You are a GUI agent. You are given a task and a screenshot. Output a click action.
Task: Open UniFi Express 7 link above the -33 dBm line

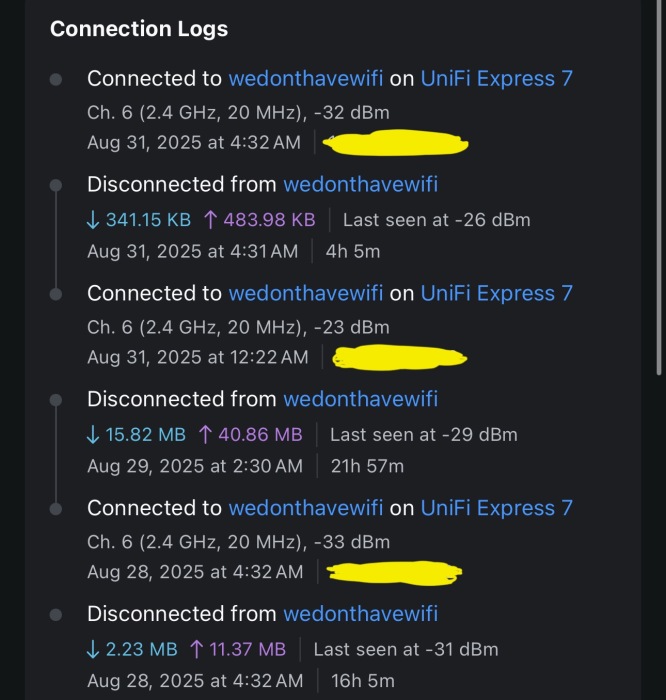[x=496, y=508]
